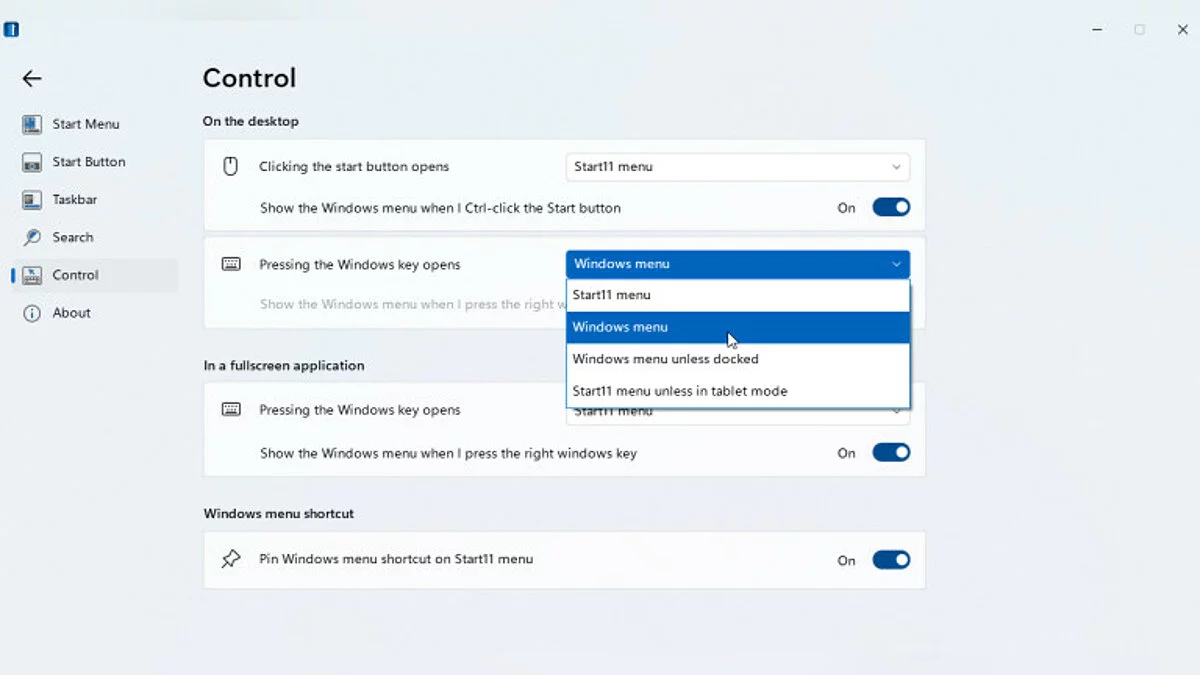Turn off Pin Windows menu shortcut toggle
Viewport: 1200px width, 675px height.
891,560
